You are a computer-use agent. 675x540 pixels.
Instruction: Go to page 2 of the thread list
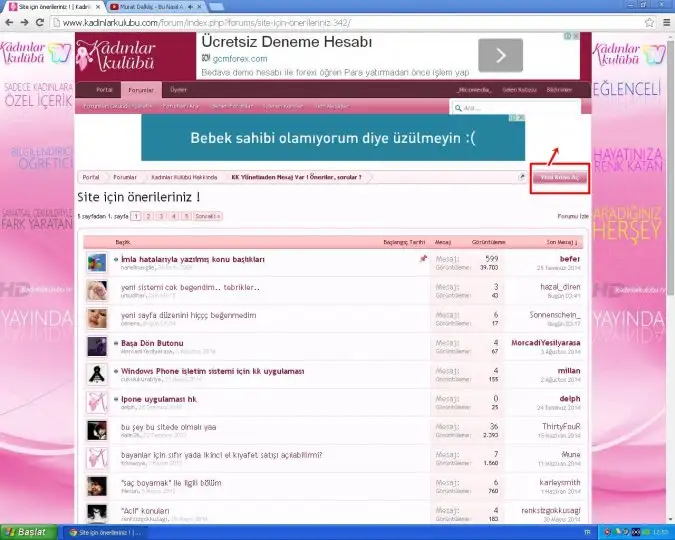148,216
